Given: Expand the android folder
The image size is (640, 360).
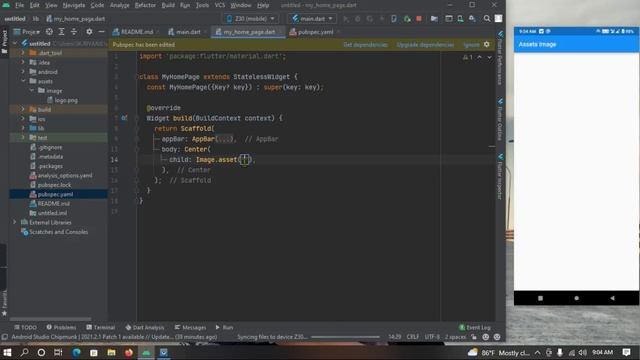Looking at the screenshot, I should pos(23,72).
